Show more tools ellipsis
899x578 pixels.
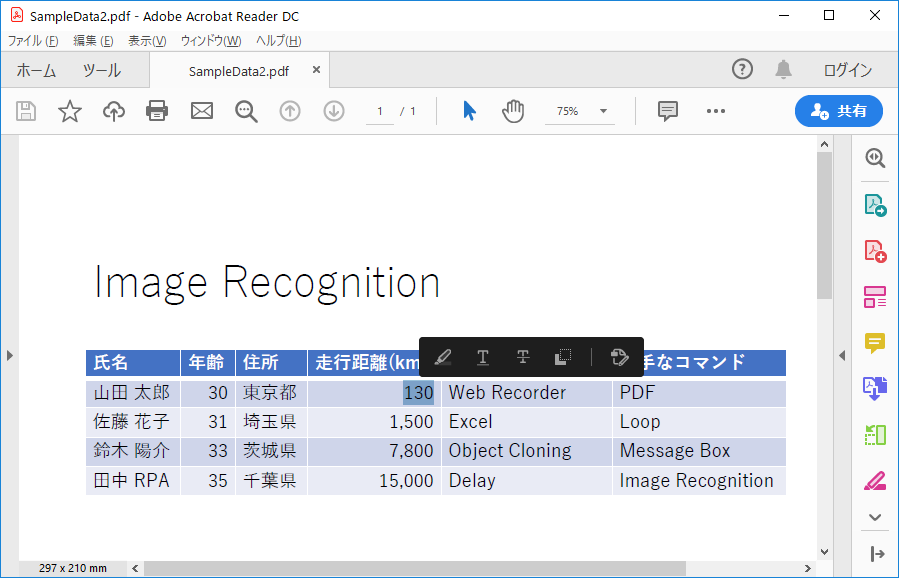click(x=716, y=111)
